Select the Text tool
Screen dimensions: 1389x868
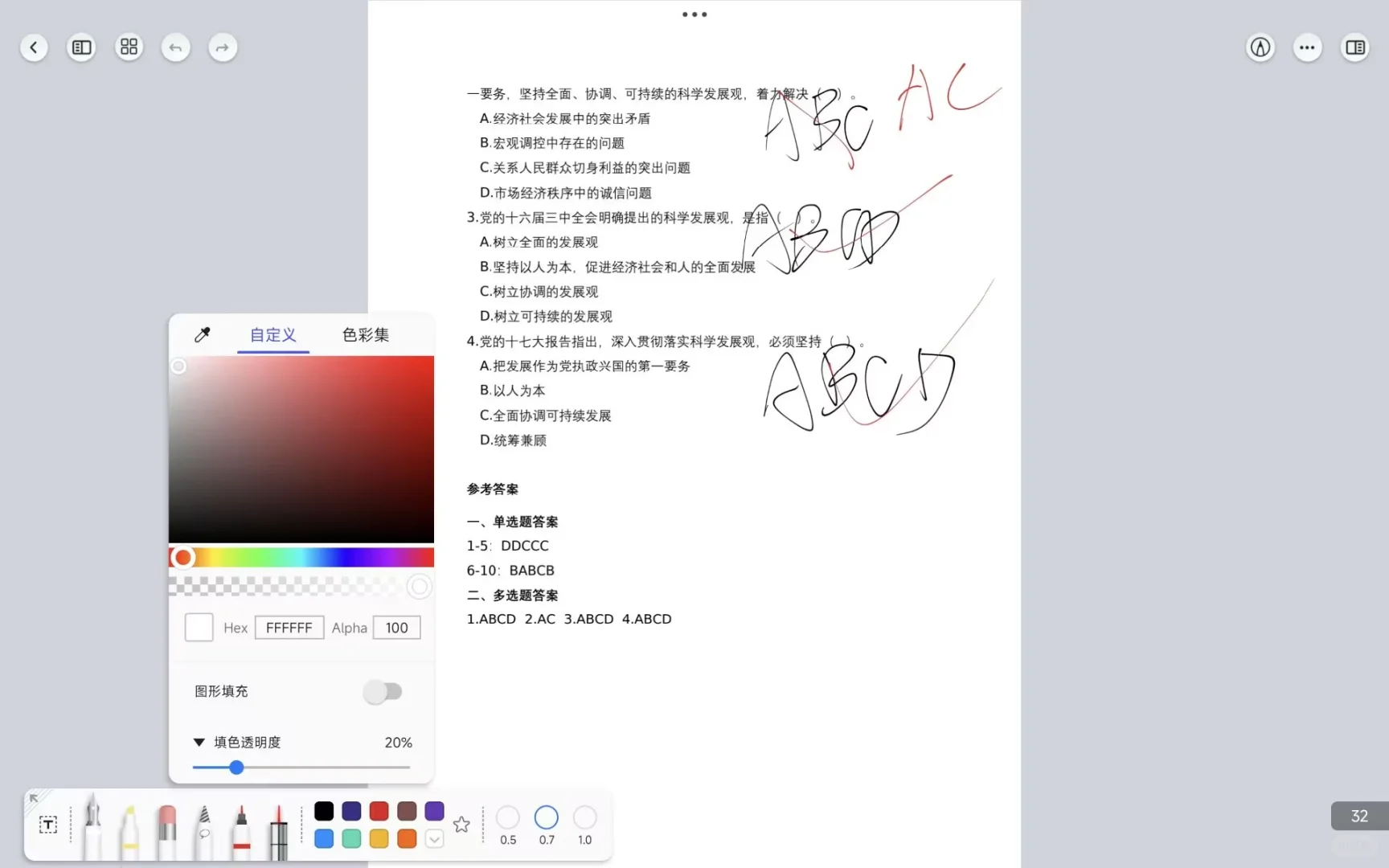[x=47, y=825]
